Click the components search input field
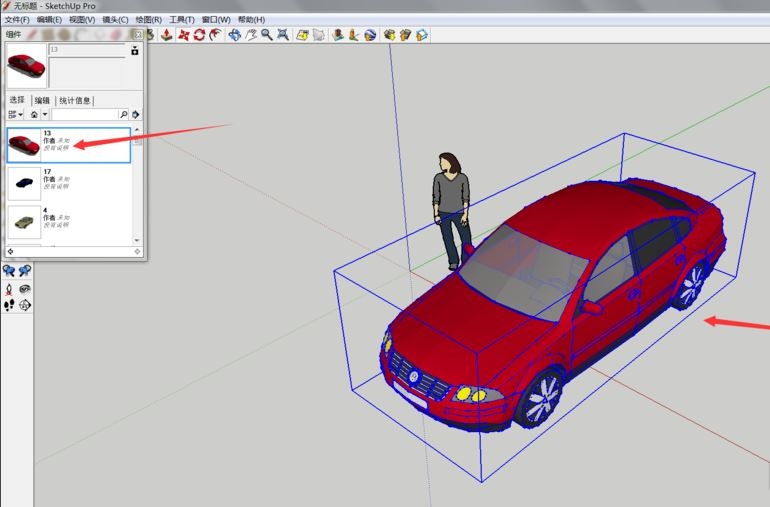Viewport: 770px width, 507px height. [x=85, y=114]
